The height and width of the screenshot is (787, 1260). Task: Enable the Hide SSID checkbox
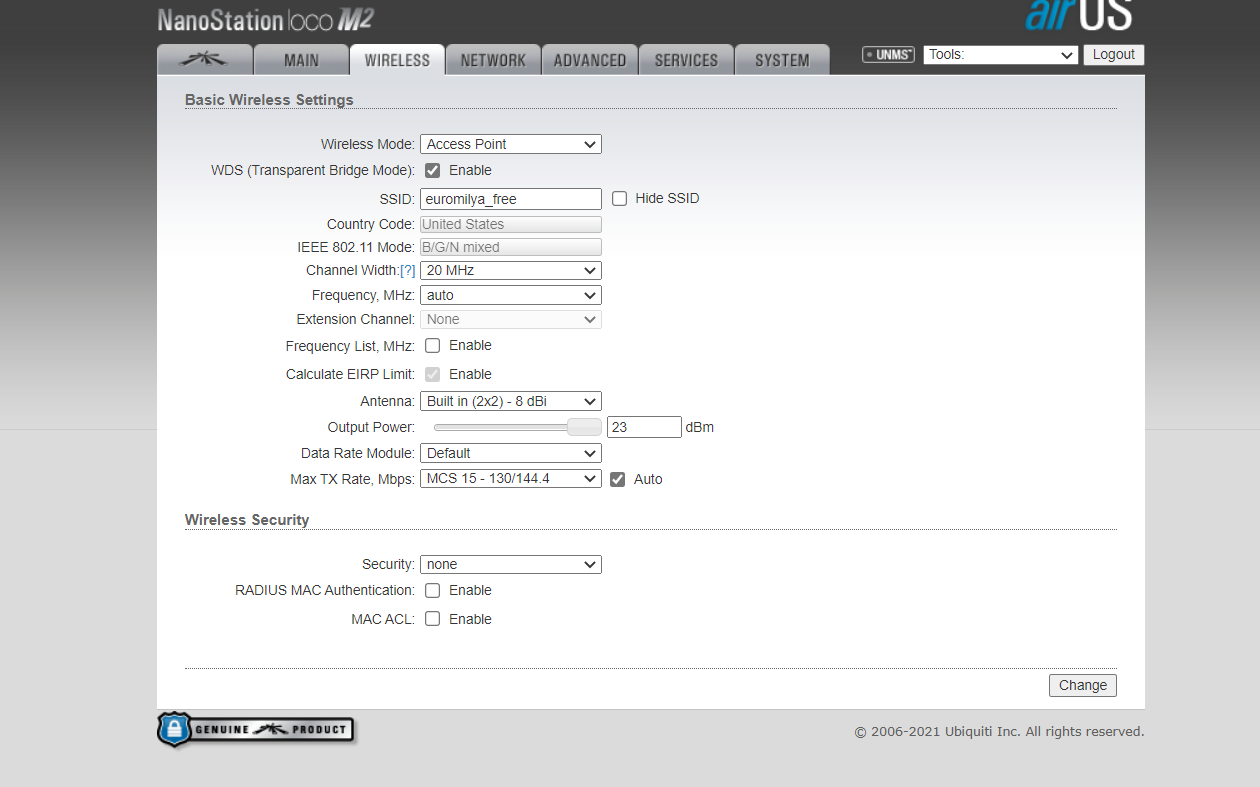(x=620, y=199)
